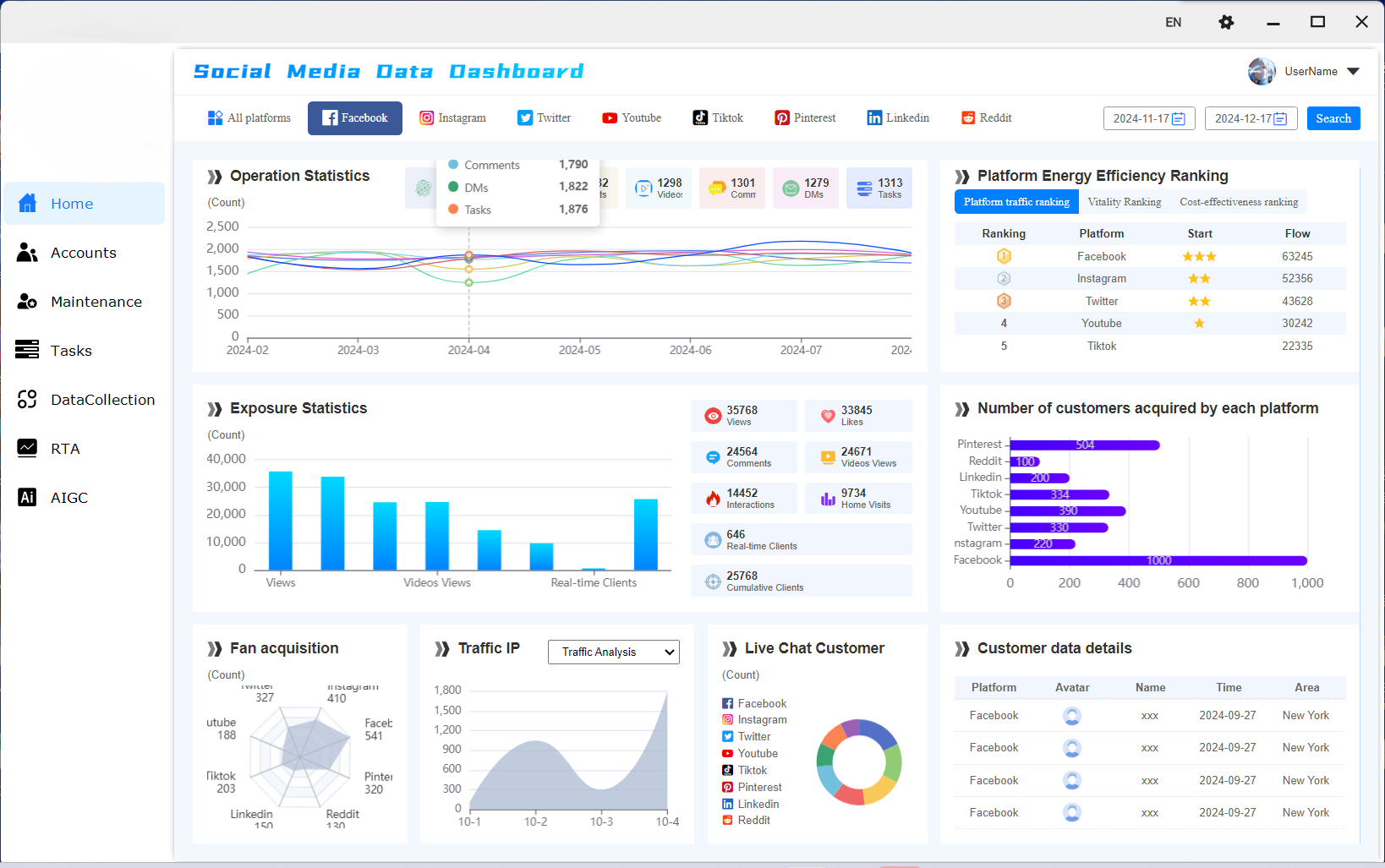Click the 24564 Comments chat icon
Viewport: 1385px width, 868px height.
pos(714,457)
